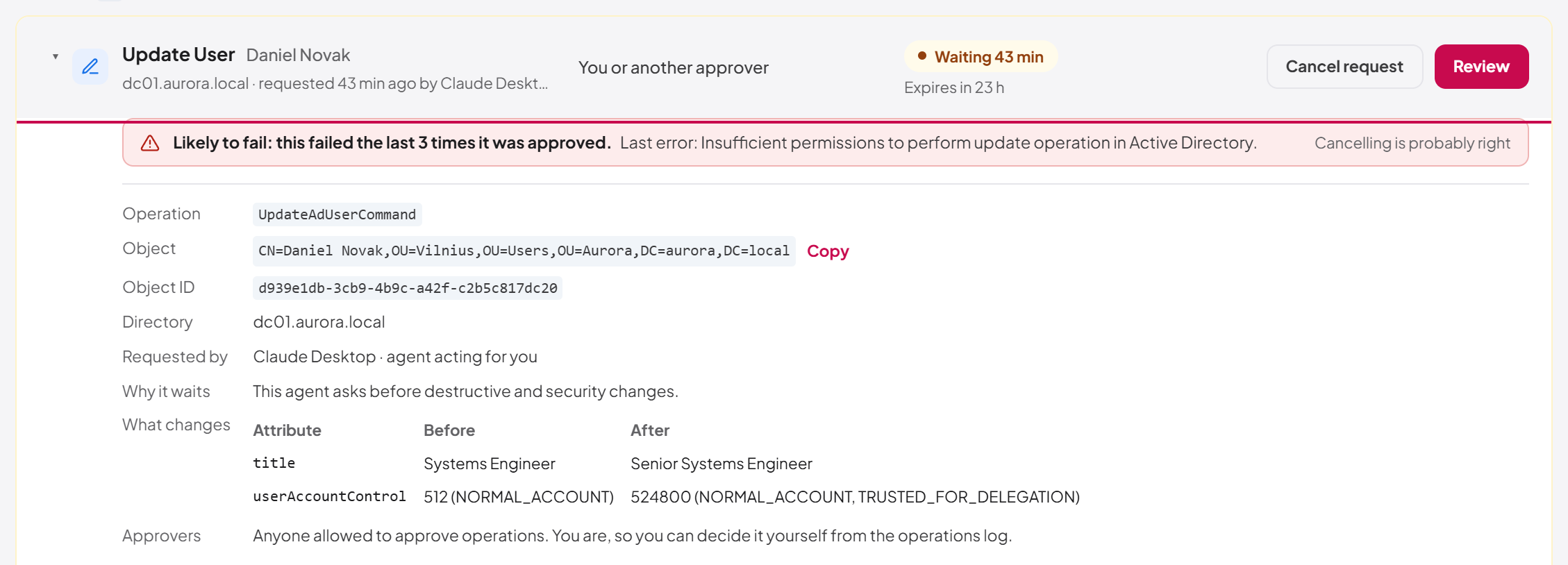Select the Object ID GUID value
The image size is (1568, 565).
click(408, 288)
